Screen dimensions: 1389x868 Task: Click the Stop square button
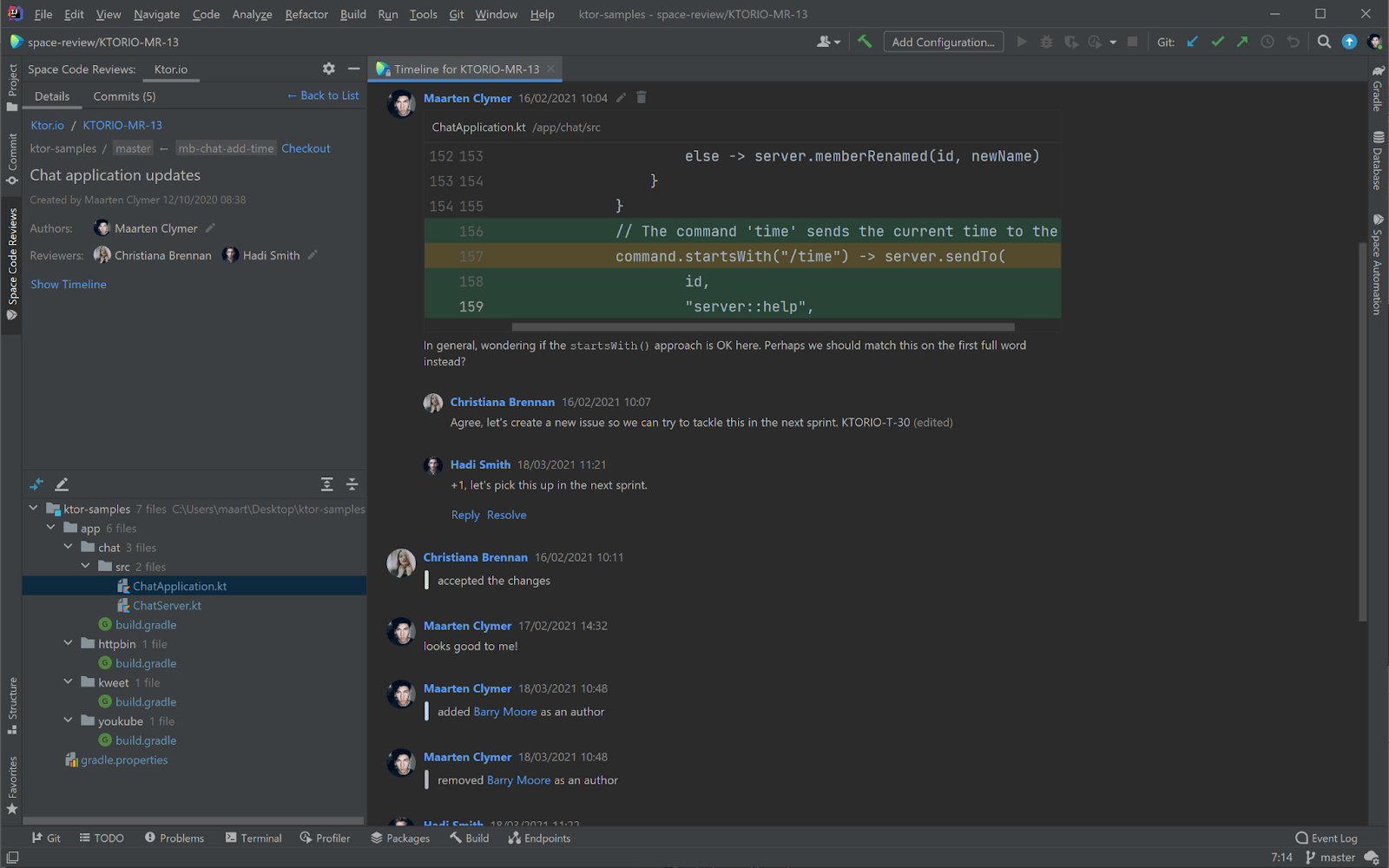pyautogui.click(x=1132, y=42)
